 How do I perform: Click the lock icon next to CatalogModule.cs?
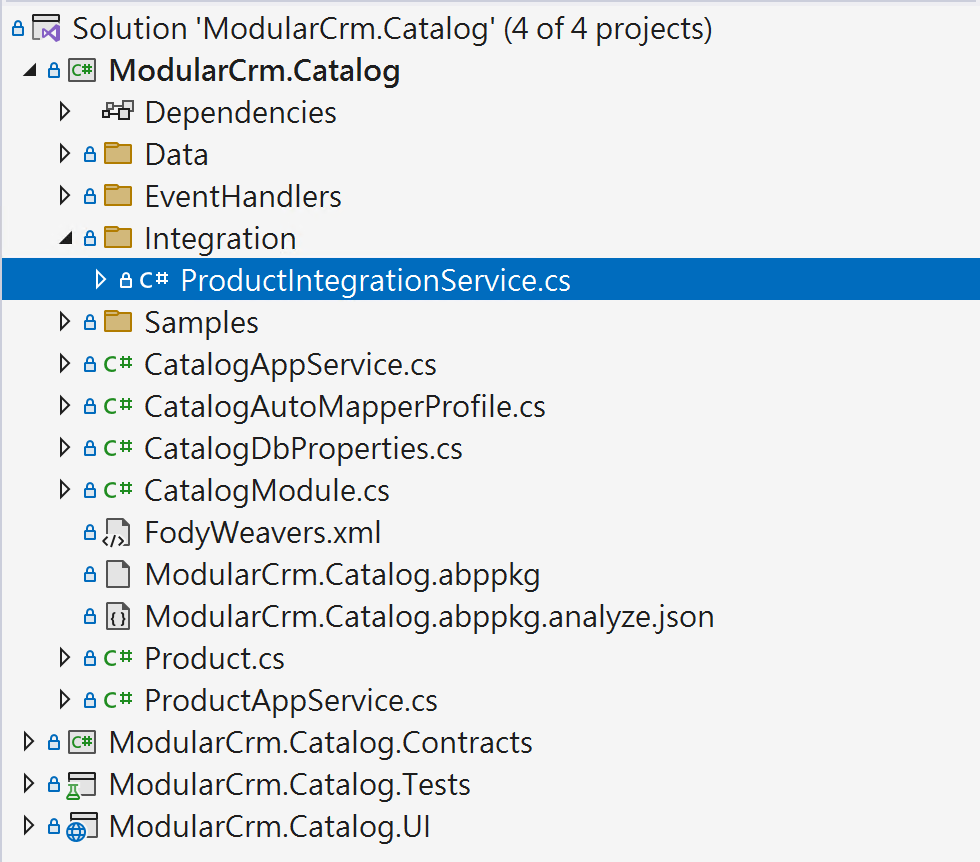(x=92, y=490)
